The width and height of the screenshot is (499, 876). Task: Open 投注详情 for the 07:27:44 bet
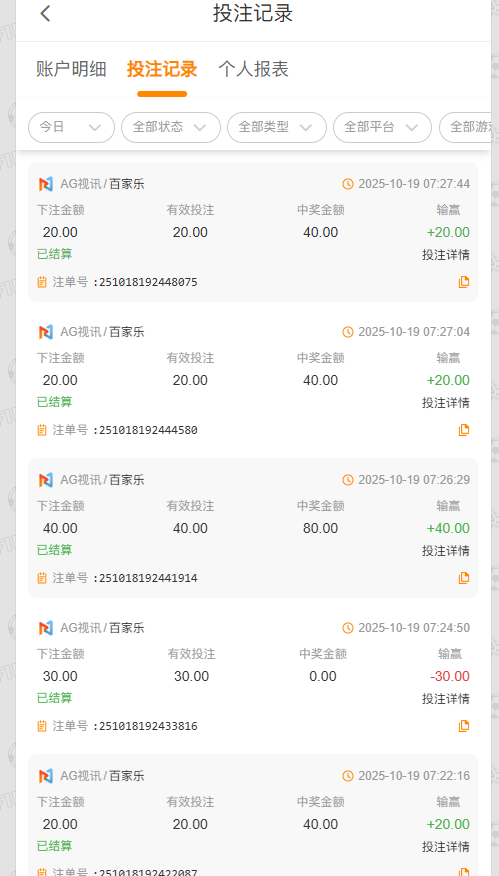[x=445, y=255]
